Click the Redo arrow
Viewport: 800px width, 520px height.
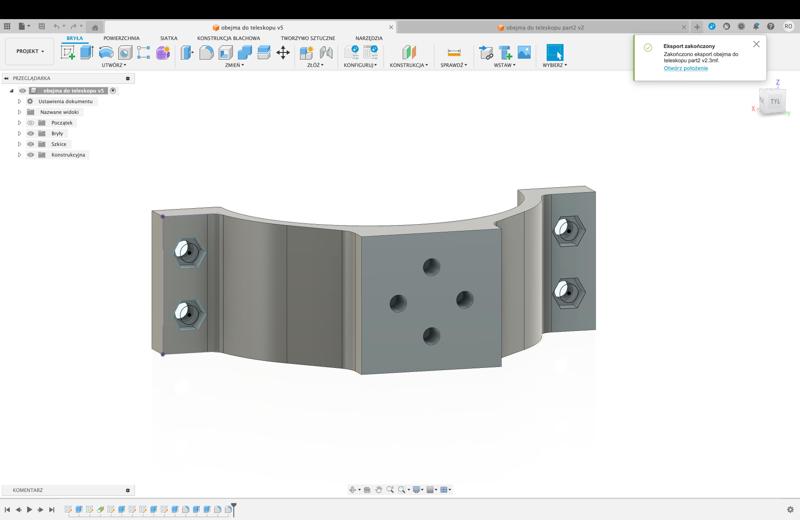pyautogui.click(x=74, y=27)
